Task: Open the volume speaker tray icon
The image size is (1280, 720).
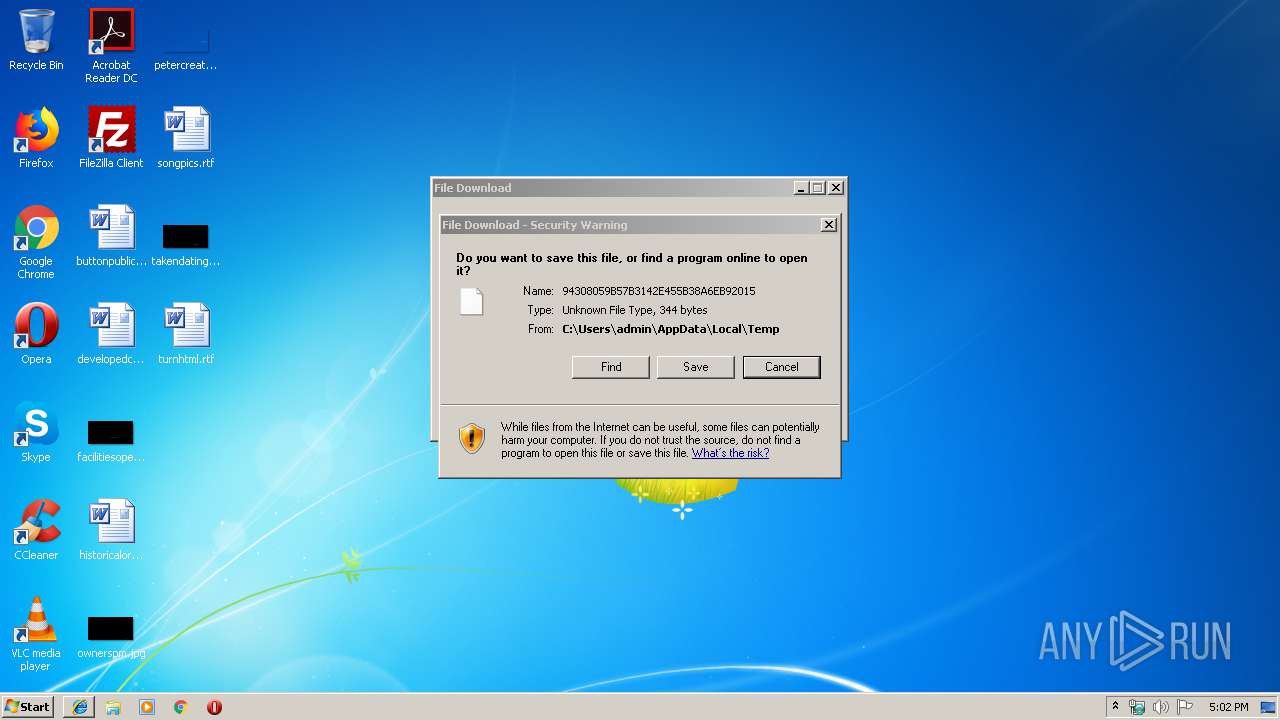Action: tap(1161, 707)
